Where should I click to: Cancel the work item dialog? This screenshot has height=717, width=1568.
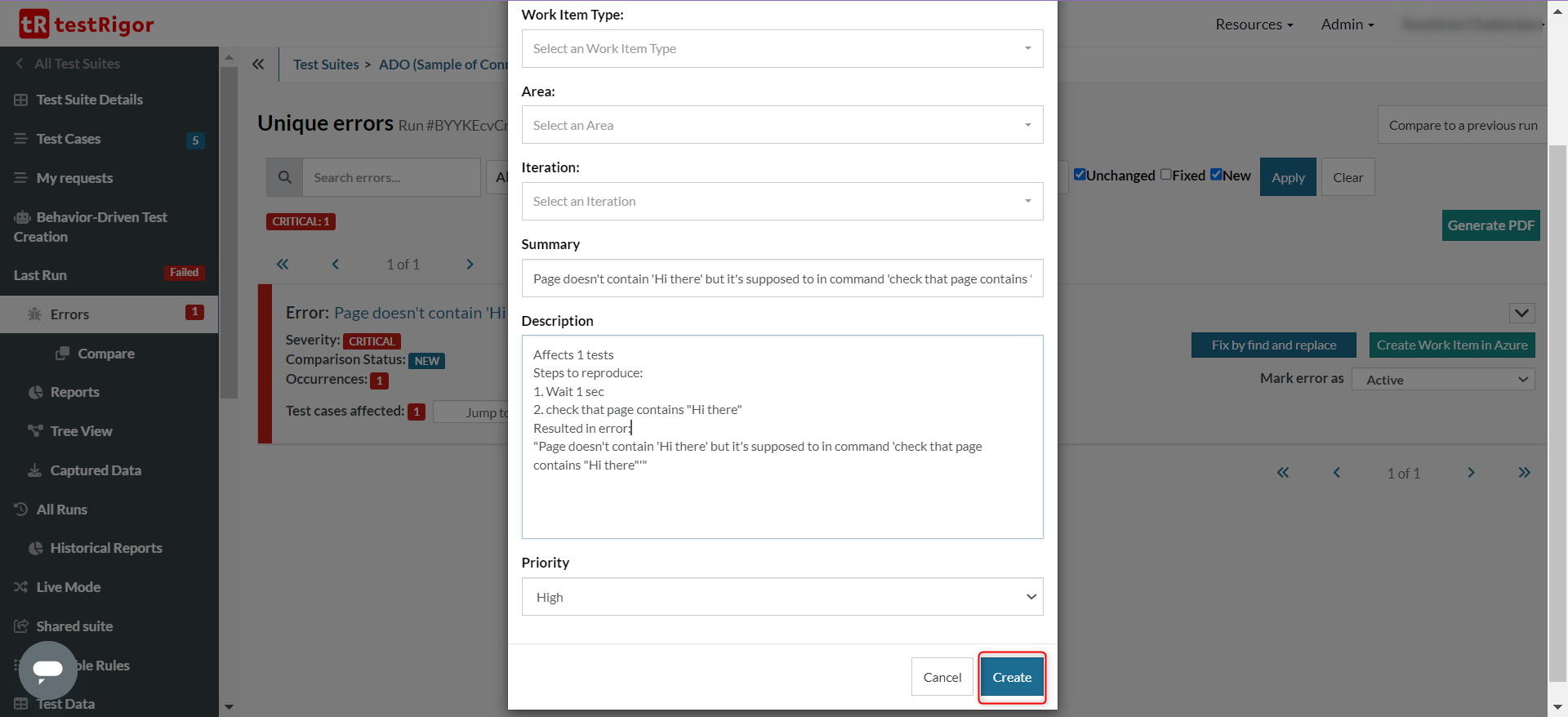942,677
